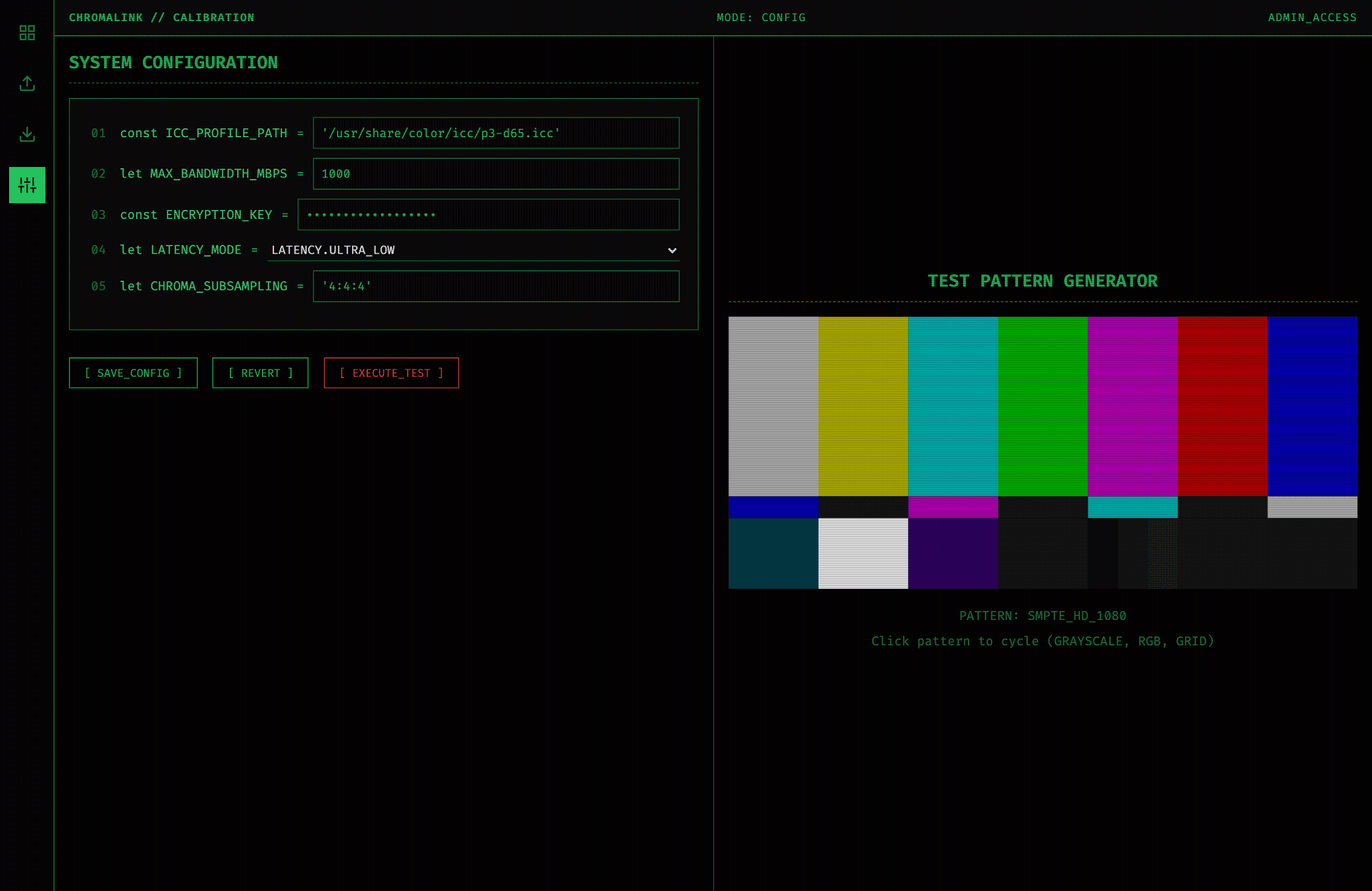
Task: Open the dashboard grid view
Action: [x=27, y=33]
